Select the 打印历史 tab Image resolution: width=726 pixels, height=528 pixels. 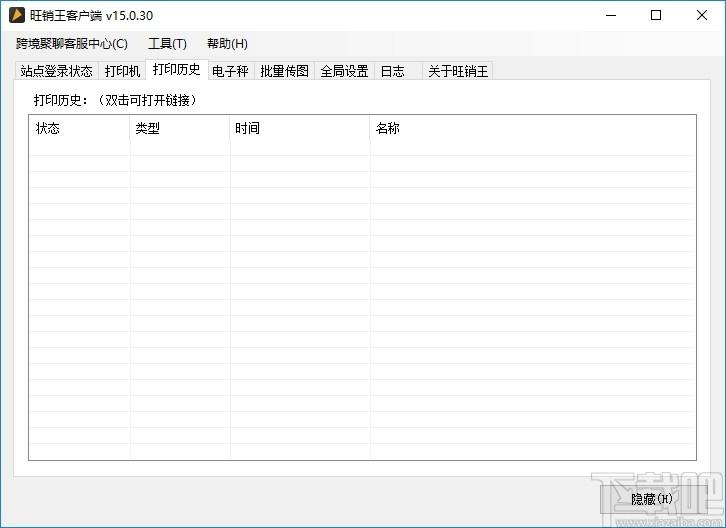coord(177,69)
